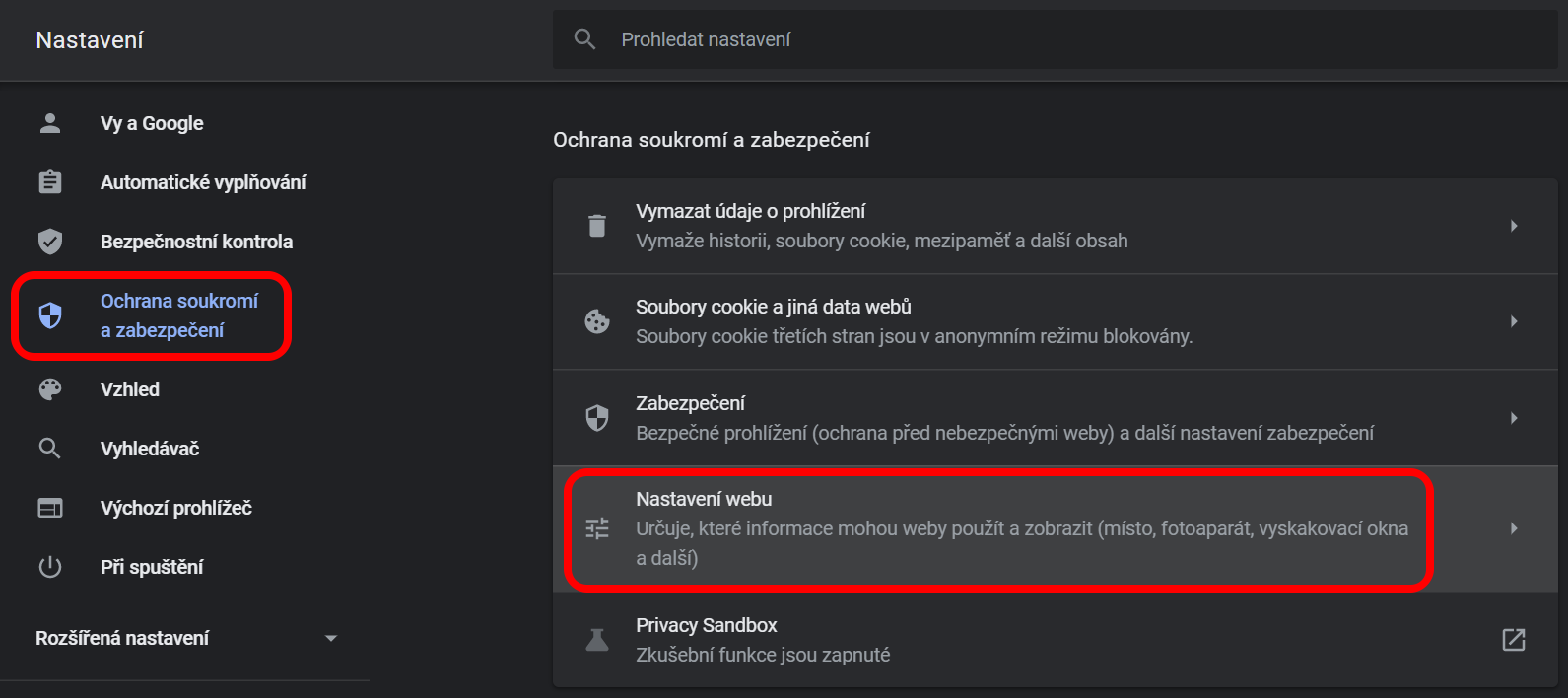Select Vzhled in the sidebar menu
Image resolution: width=1568 pixels, height=698 pixels.
tap(130, 389)
